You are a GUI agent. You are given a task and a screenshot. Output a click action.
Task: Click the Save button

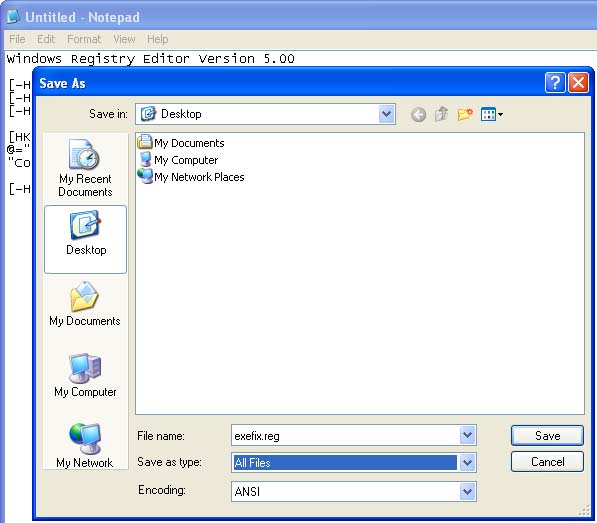tap(547, 435)
